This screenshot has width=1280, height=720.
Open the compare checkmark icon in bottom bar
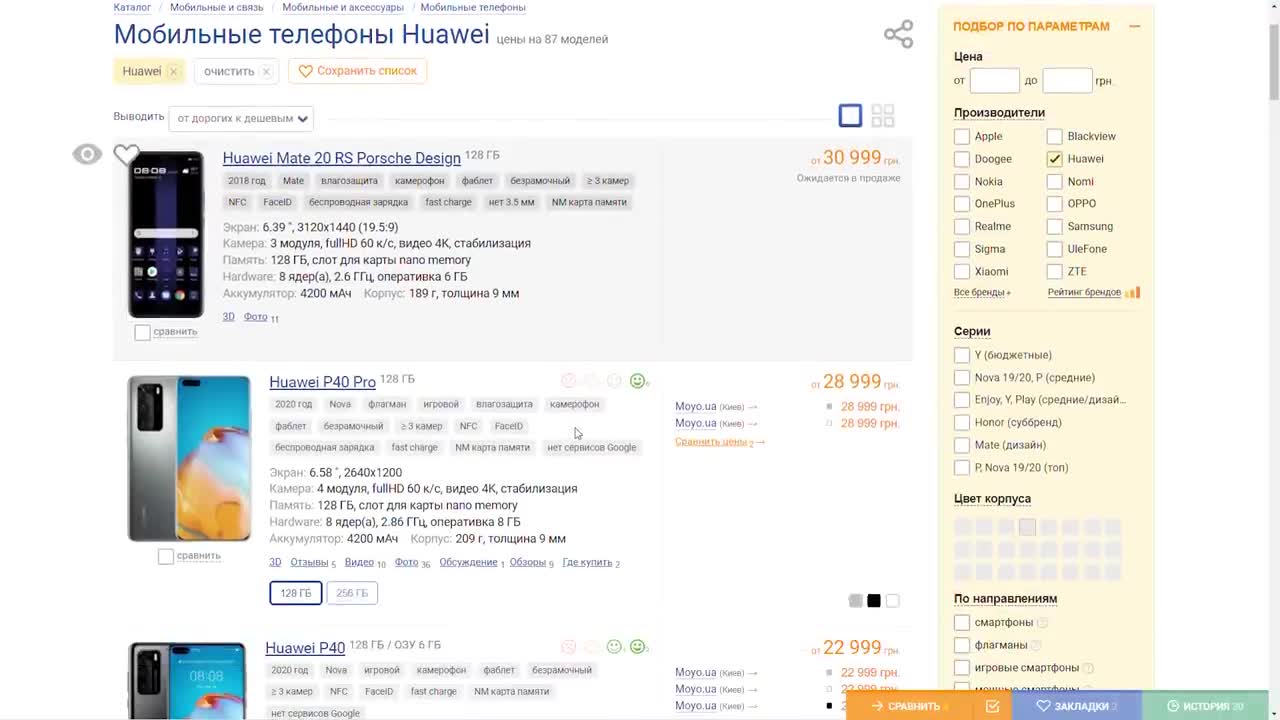pyautogui.click(x=992, y=706)
